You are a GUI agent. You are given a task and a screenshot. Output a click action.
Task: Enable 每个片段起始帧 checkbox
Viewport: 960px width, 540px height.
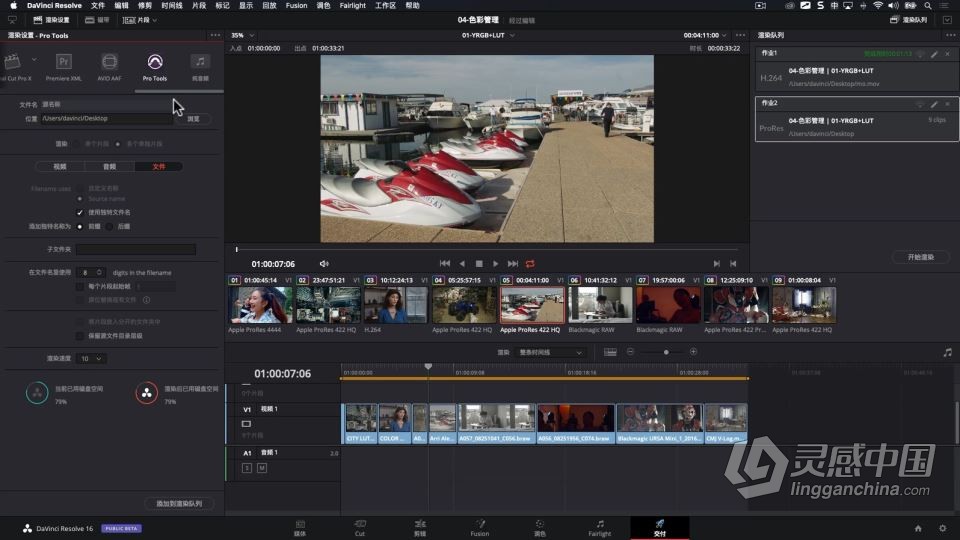click(x=80, y=287)
